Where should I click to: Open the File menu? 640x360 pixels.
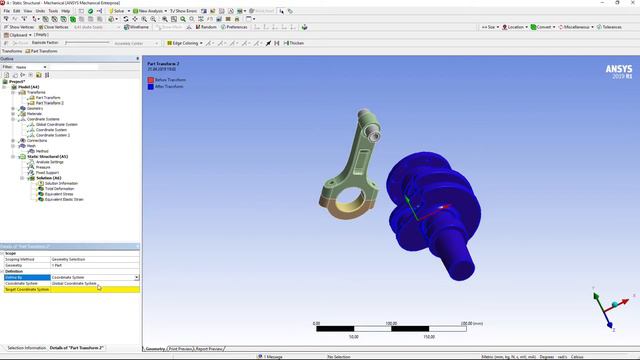(x=7, y=11)
